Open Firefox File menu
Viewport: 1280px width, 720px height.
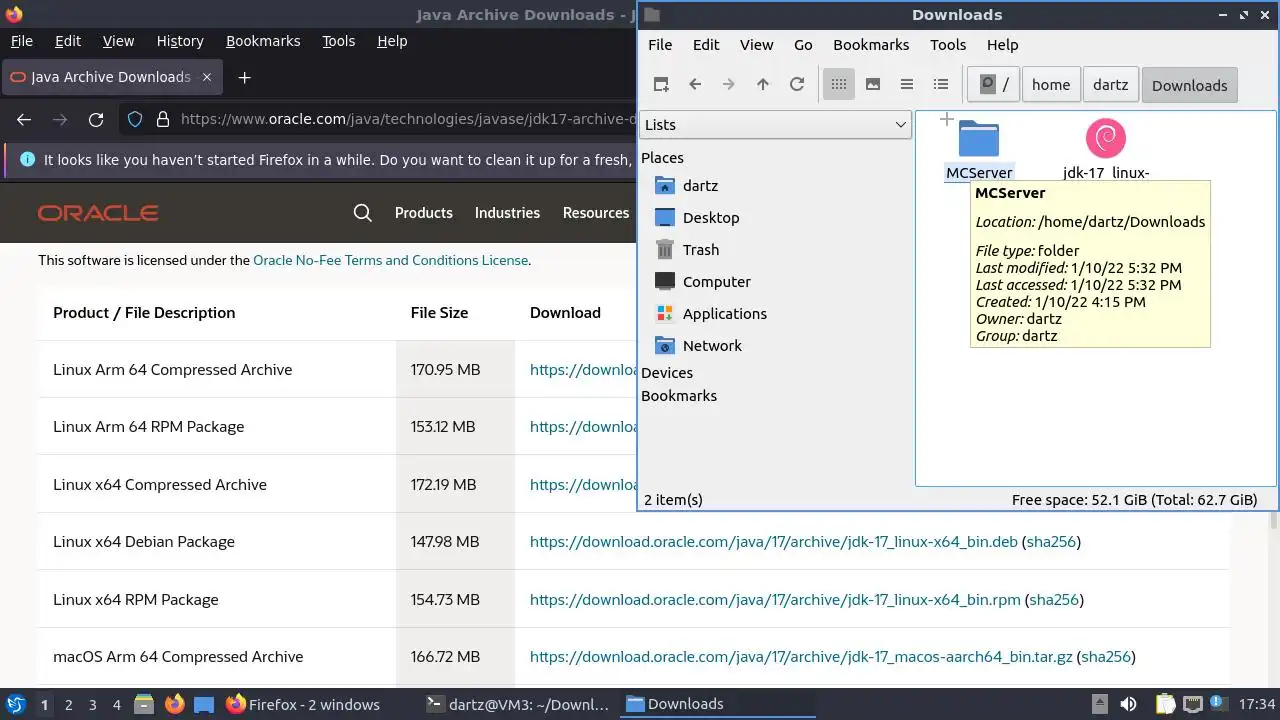pos(21,41)
